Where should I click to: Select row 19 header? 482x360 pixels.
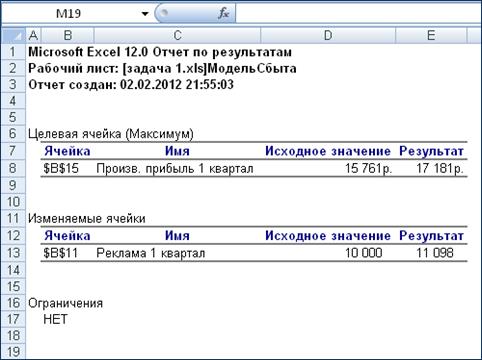pyautogui.click(x=13, y=352)
